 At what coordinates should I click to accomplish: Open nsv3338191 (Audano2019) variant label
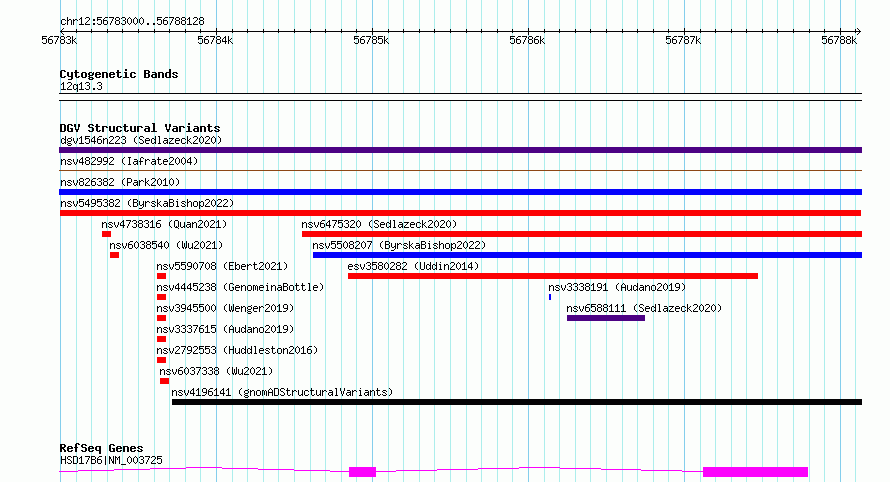coord(617,287)
